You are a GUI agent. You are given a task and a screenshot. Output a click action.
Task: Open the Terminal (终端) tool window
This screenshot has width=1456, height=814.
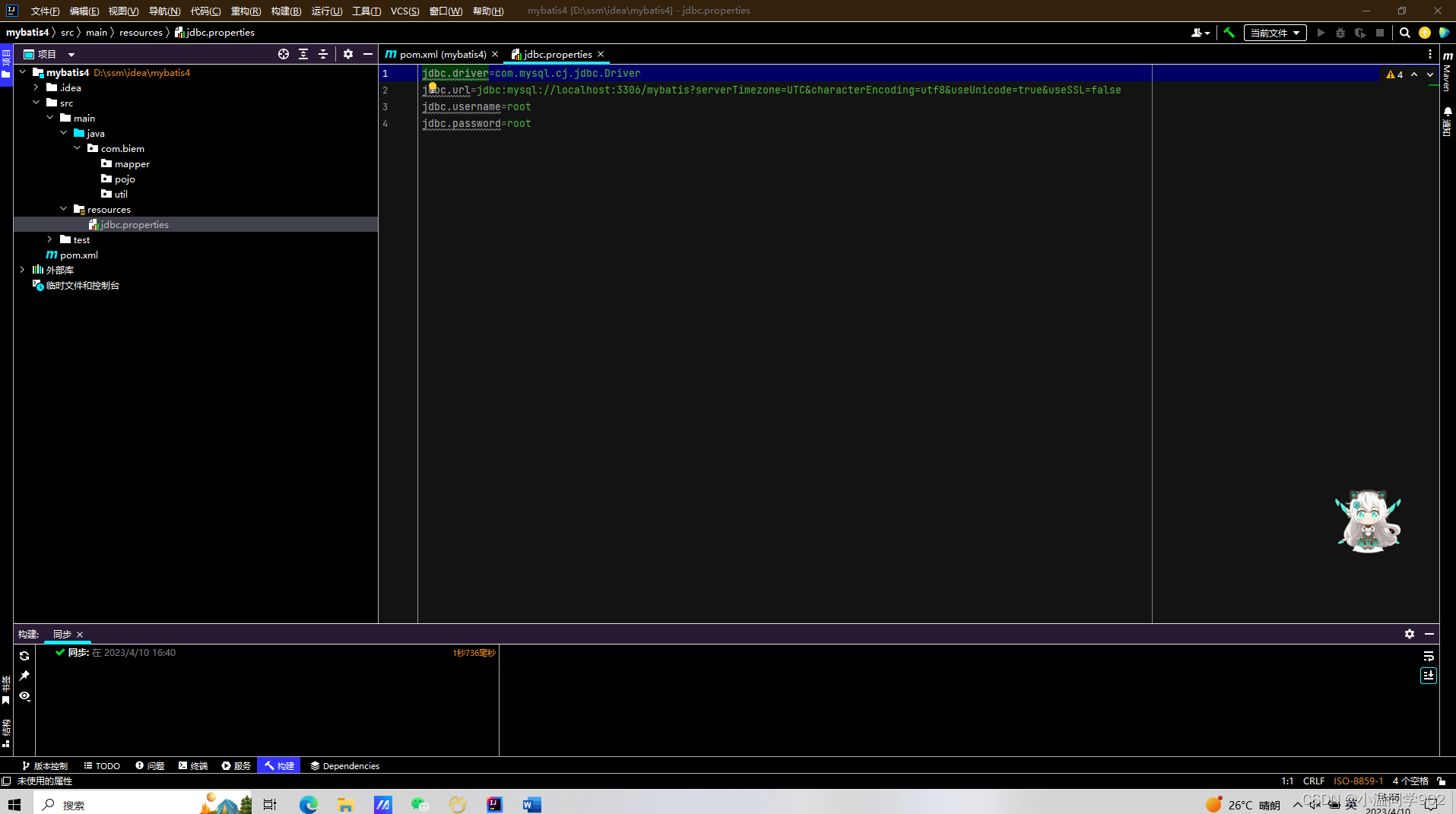coord(192,765)
